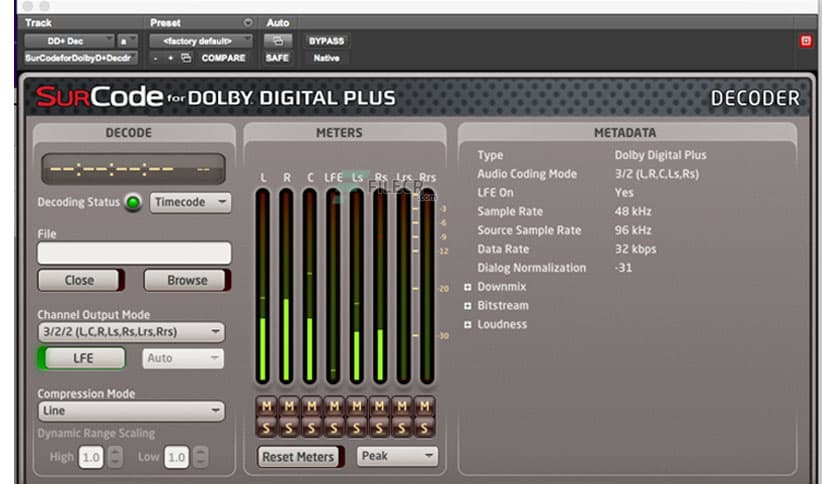Expand the Bitstream metadata section
Viewport: 836px width, 484px height.
(x=468, y=306)
